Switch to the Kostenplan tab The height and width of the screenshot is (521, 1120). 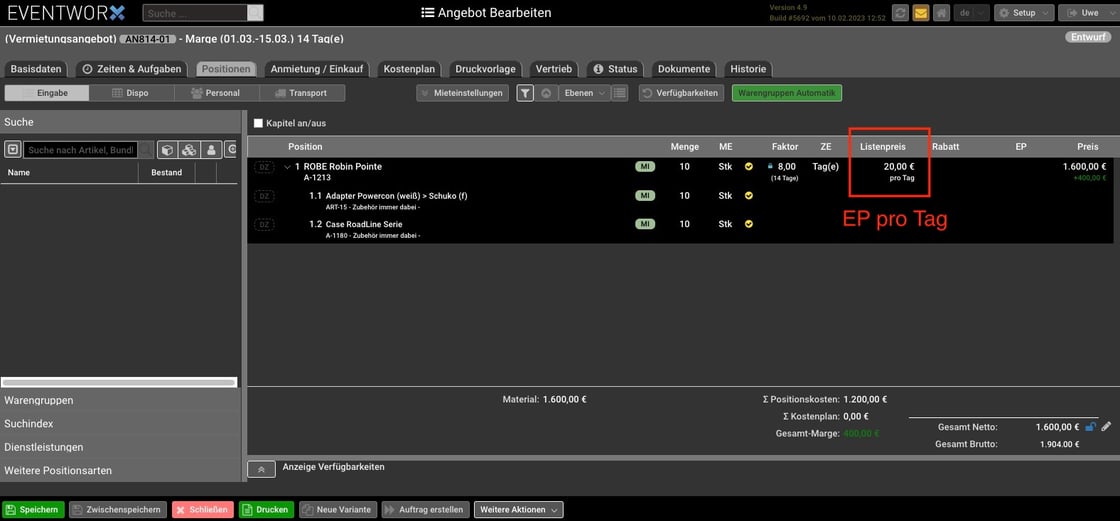(409, 69)
